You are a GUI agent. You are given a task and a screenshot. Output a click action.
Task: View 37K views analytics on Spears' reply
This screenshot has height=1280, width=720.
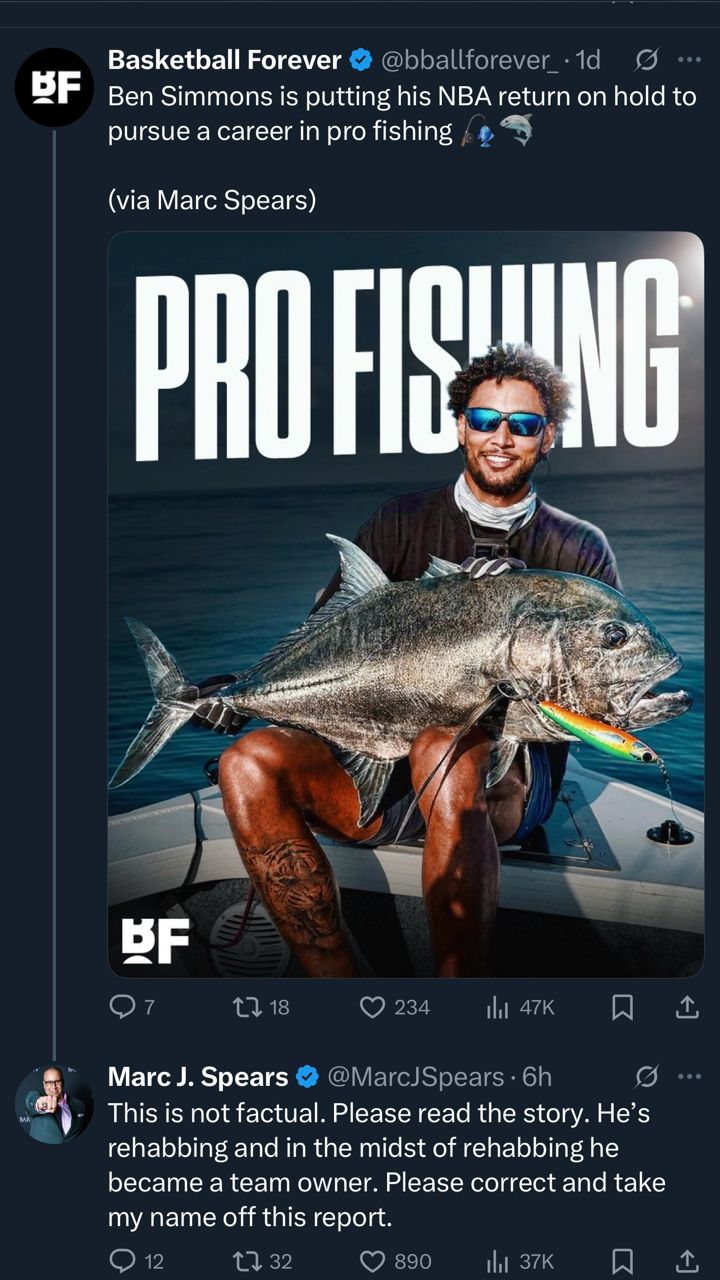[520, 1262]
